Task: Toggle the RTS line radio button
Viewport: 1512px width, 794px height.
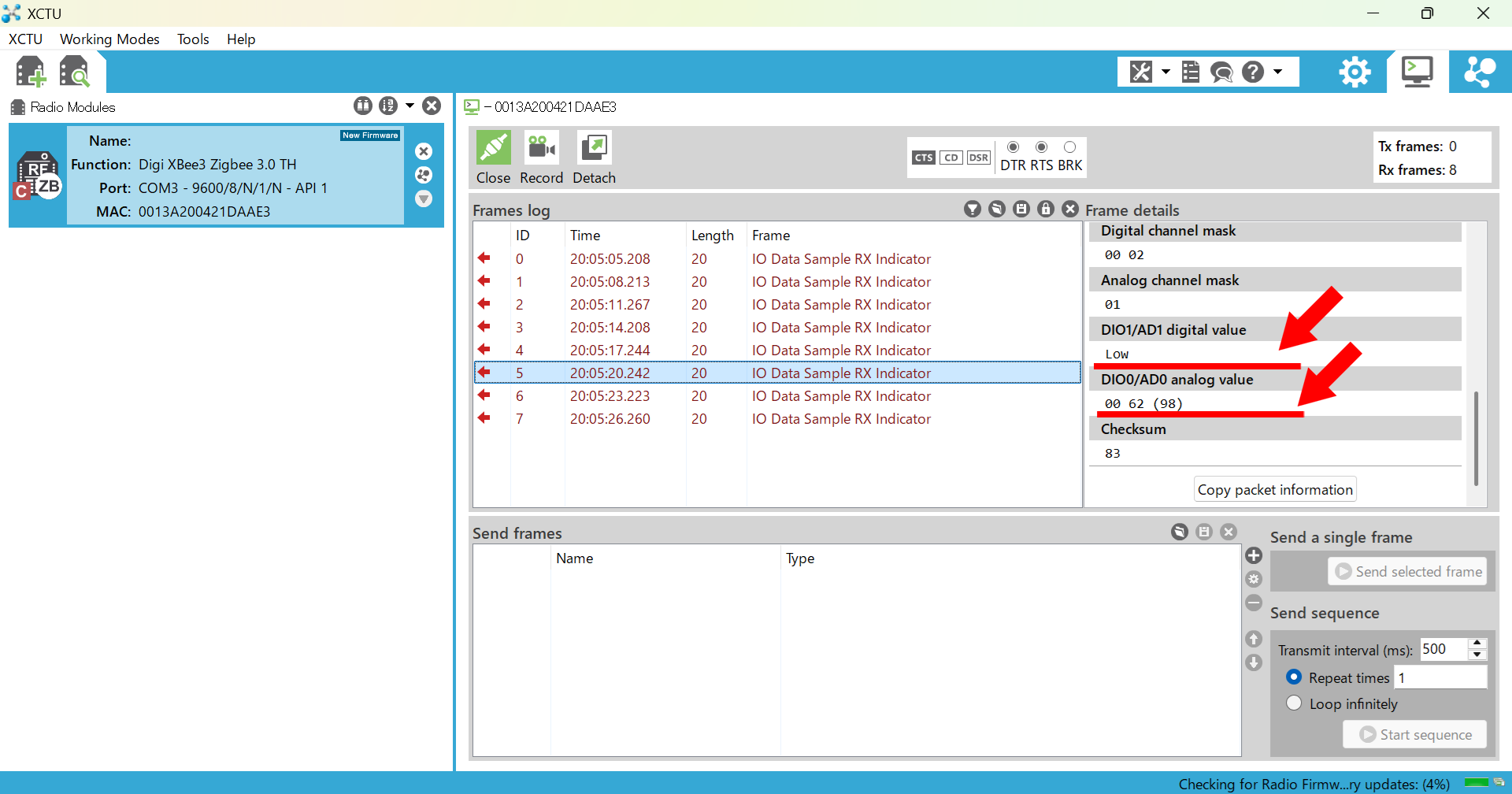Action: [1042, 147]
